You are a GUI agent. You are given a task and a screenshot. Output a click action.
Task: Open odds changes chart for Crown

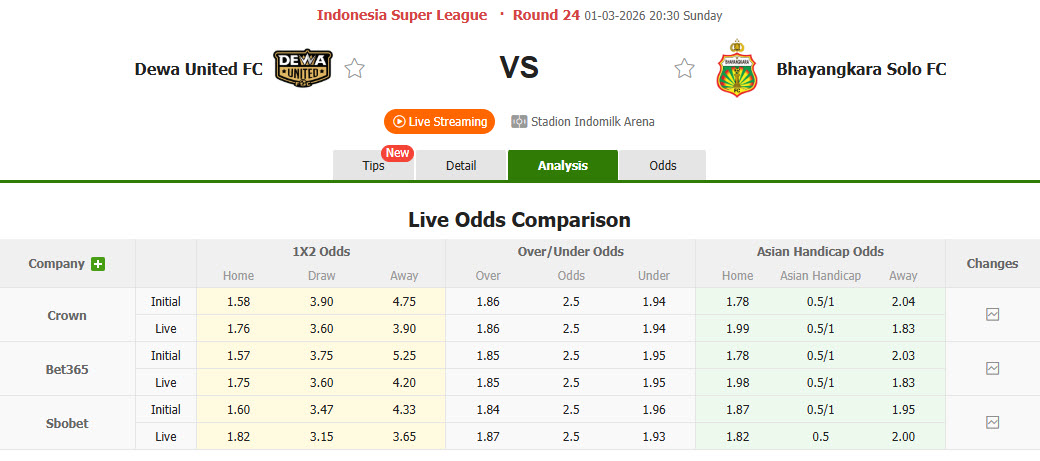[x=992, y=314]
